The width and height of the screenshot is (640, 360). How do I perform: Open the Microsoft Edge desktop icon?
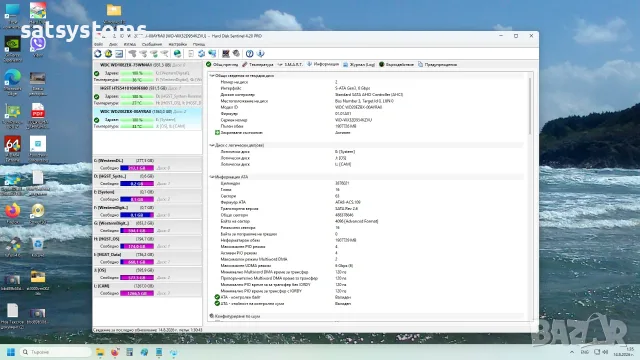[x=12, y=82]
